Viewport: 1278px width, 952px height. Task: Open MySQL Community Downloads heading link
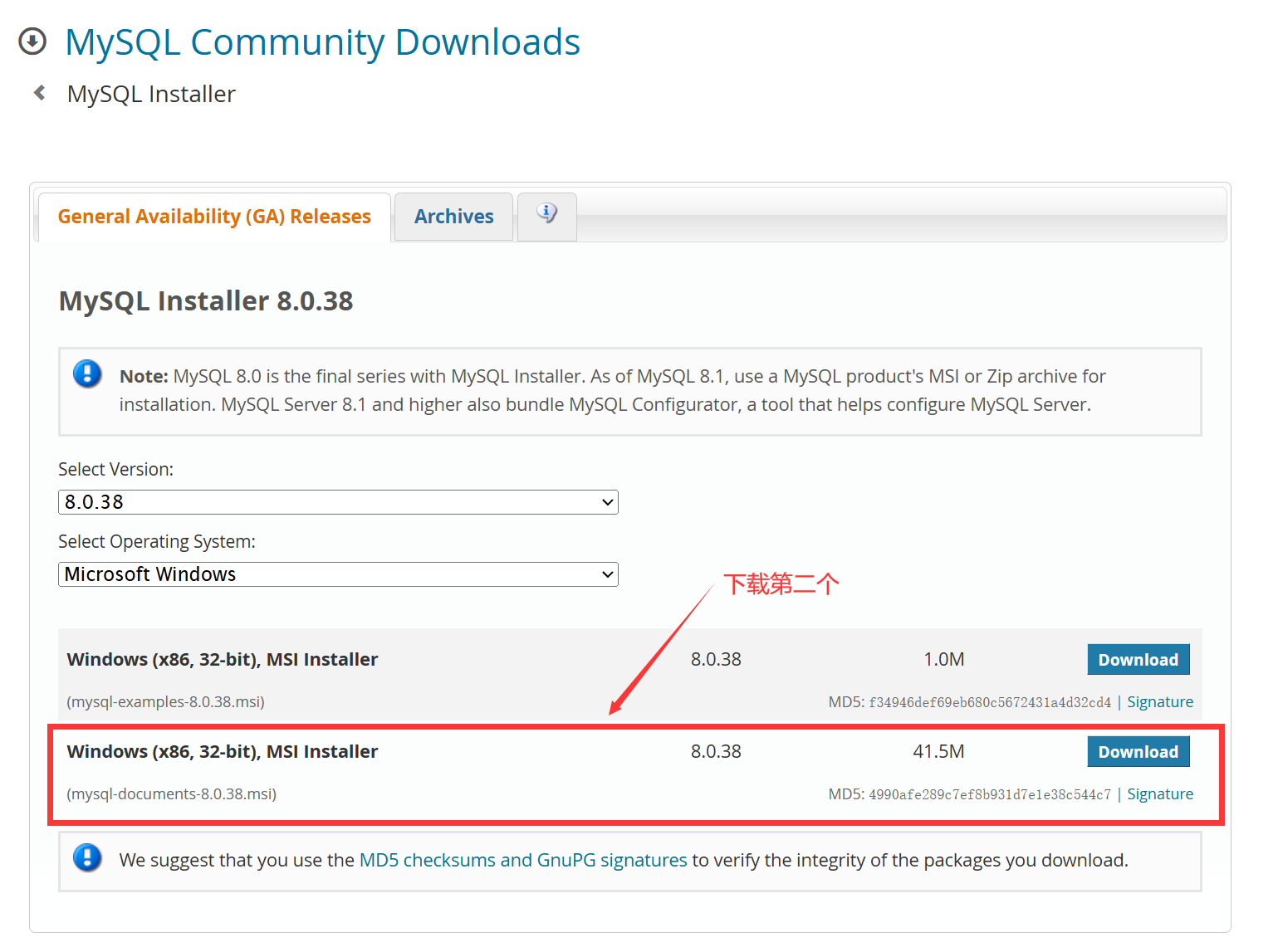322,42
